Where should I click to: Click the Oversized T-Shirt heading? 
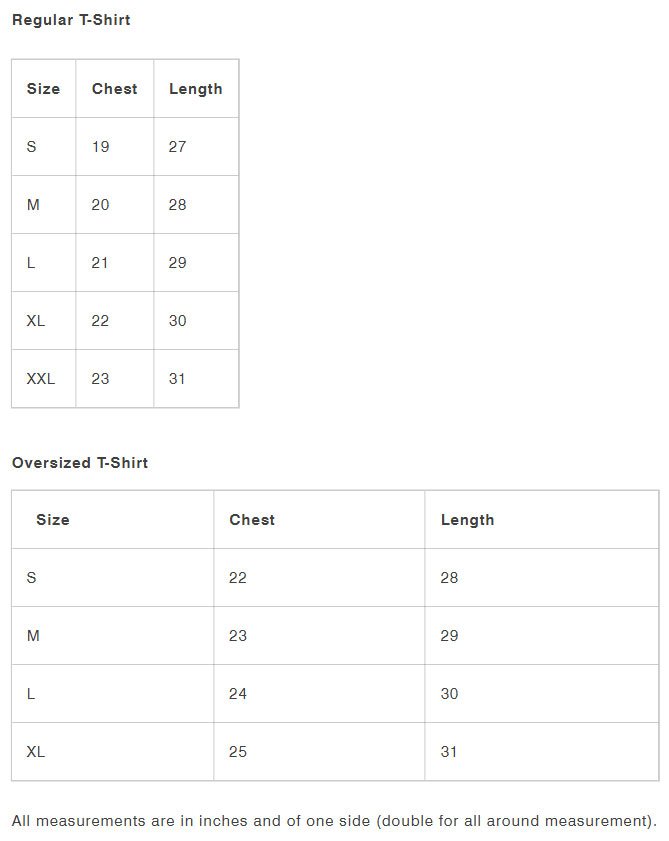click(x=80, y=463)
